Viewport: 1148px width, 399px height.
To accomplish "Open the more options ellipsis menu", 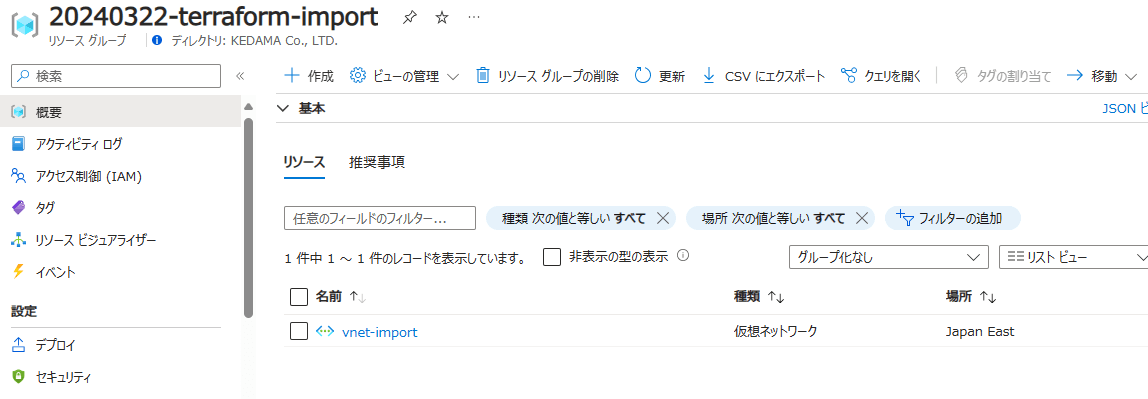I will [x=474, y=17].
